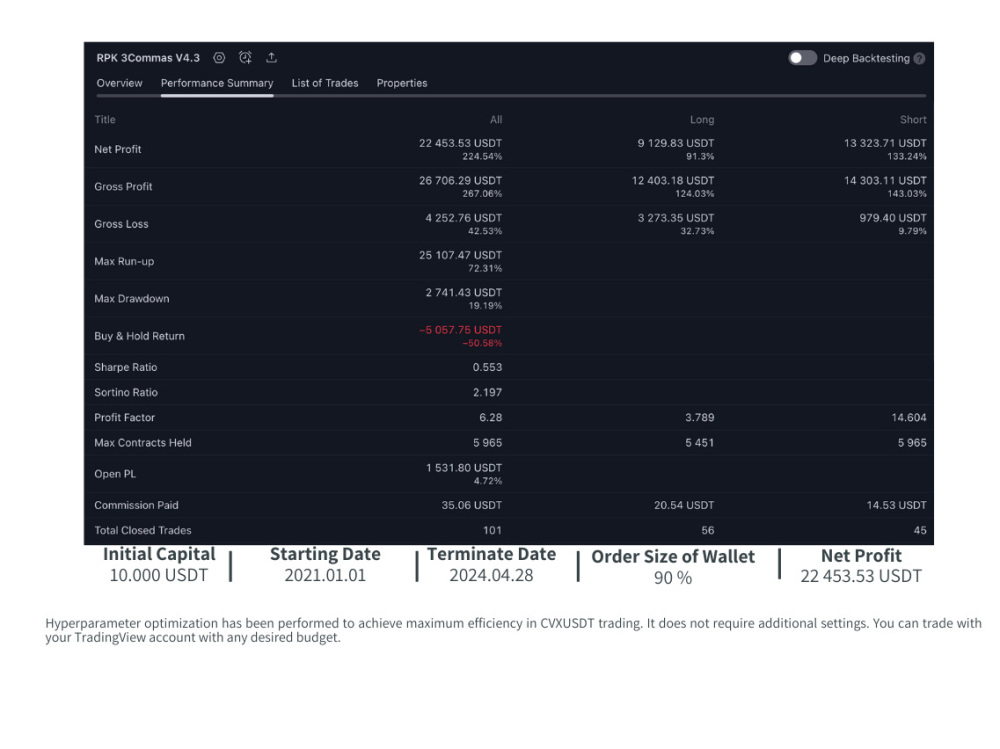Select the Max Run-up row label
The image size is (1000, 749).
pos(124,262)
